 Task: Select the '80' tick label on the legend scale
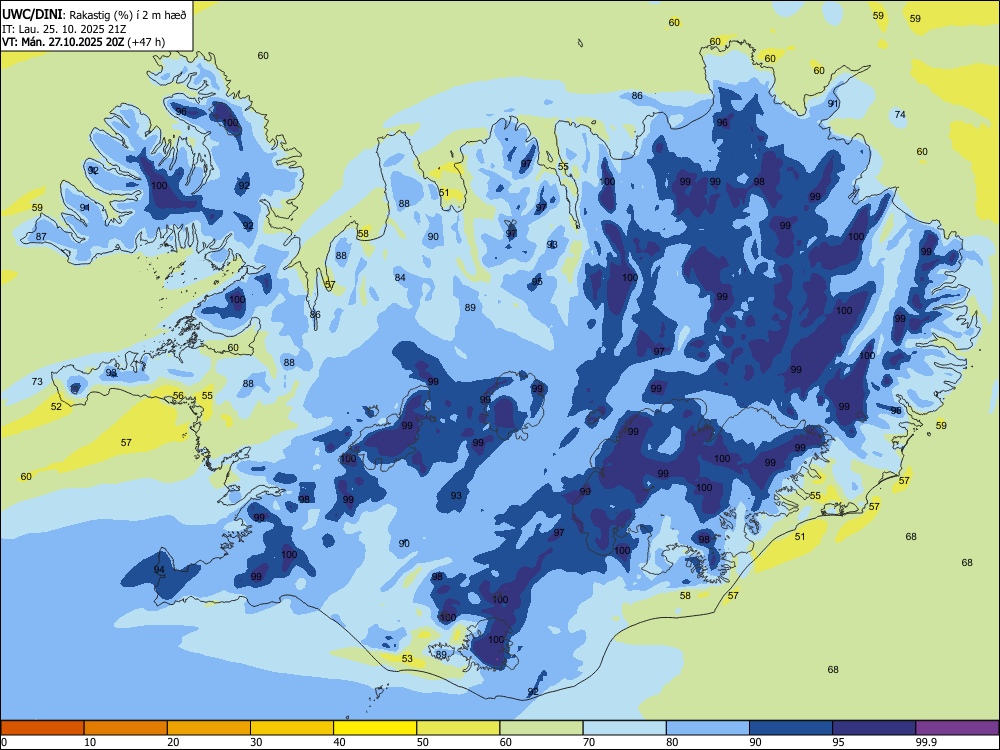[672, 742]
